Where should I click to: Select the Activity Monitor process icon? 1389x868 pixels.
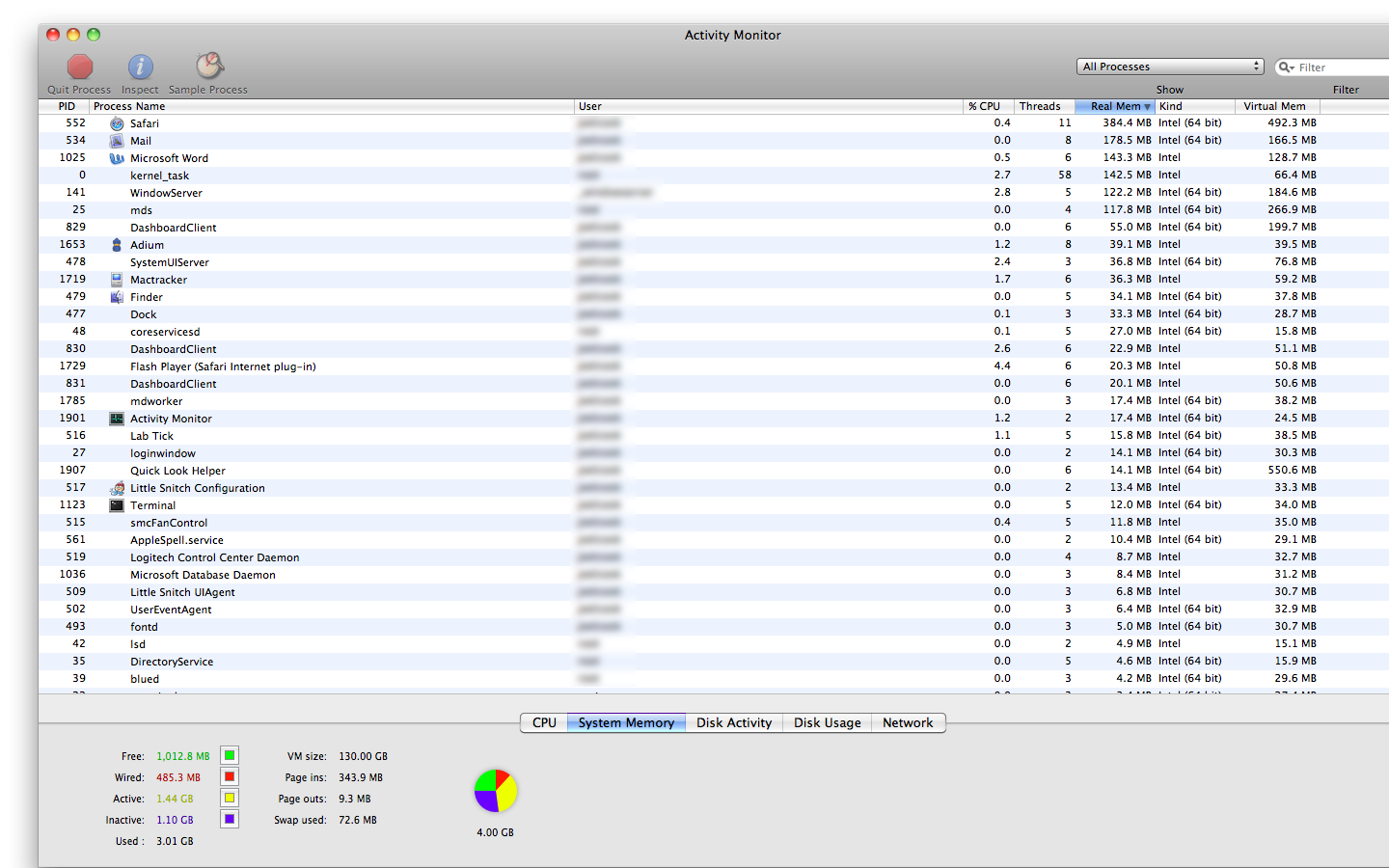(x=117, y=419)
